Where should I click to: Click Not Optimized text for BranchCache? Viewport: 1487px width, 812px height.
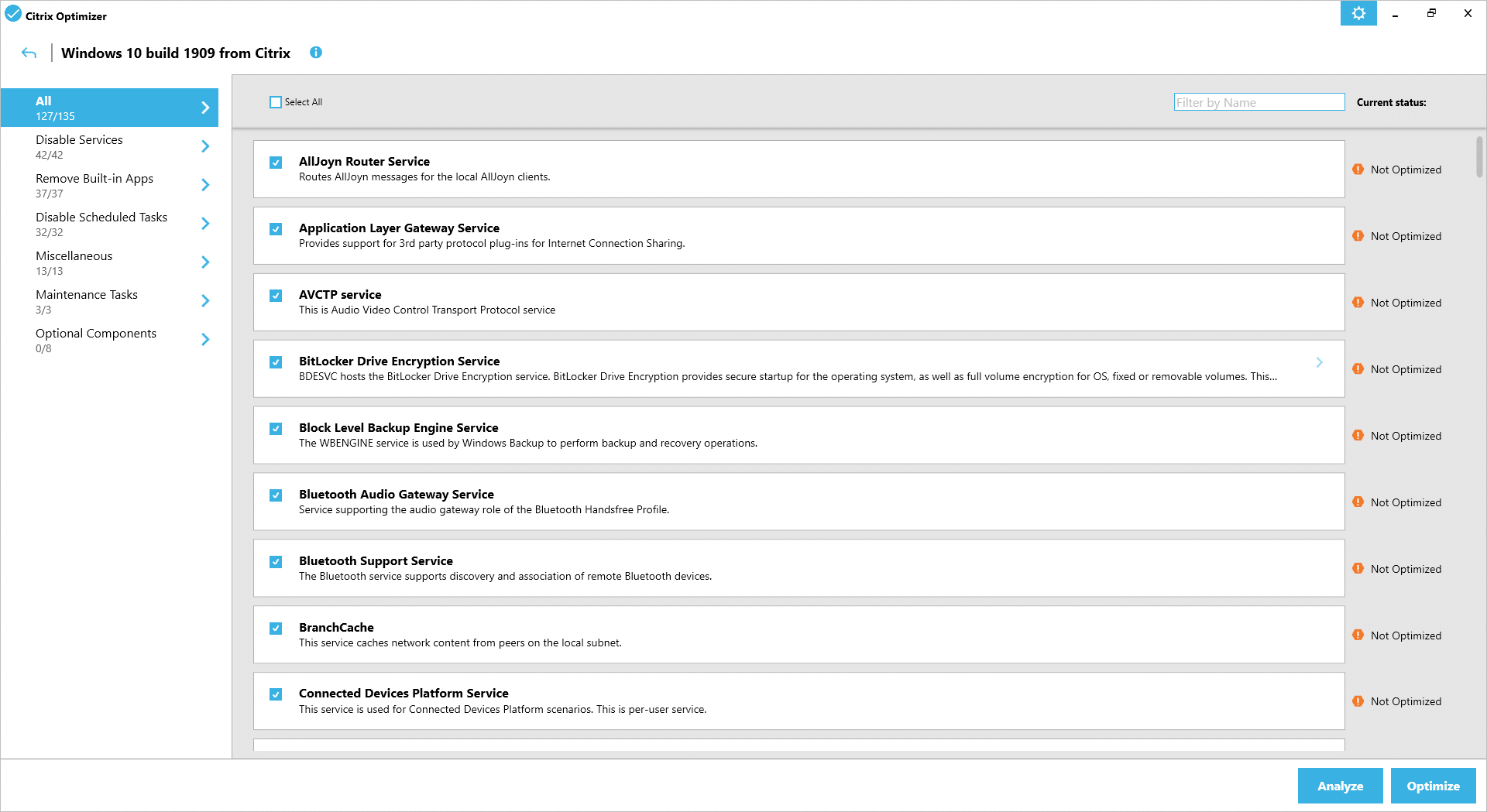tap(1406, 636)
